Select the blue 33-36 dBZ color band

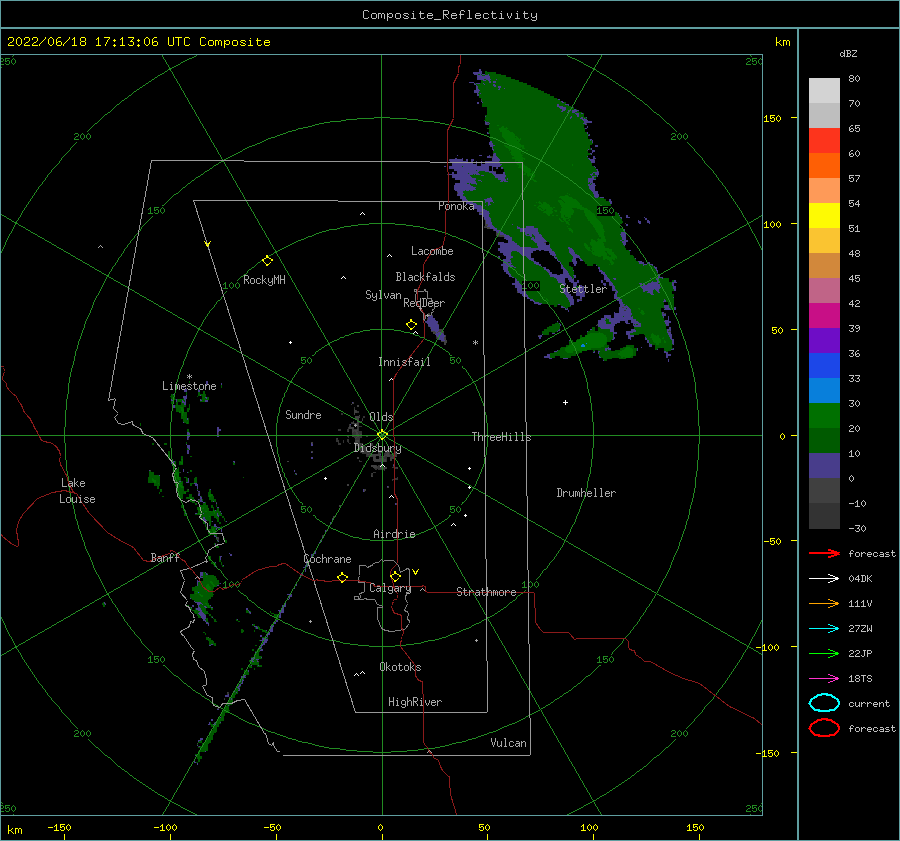824,366
